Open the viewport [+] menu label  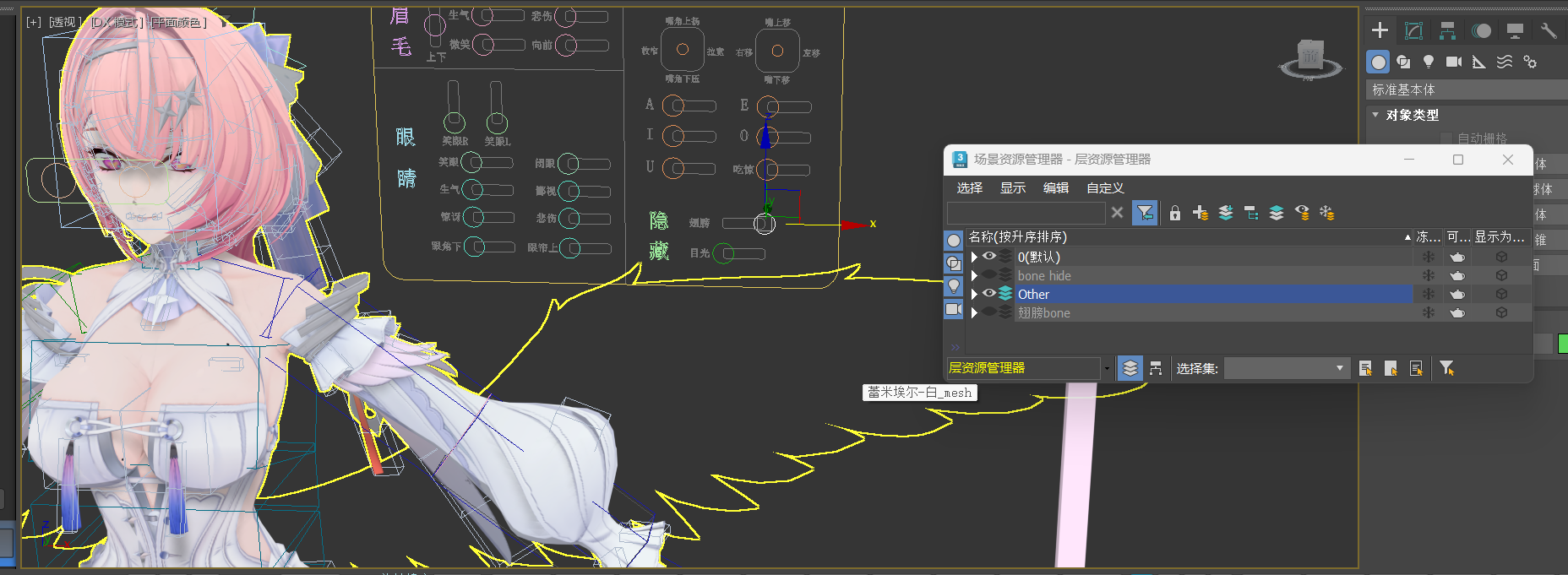(x=34, y=22)
